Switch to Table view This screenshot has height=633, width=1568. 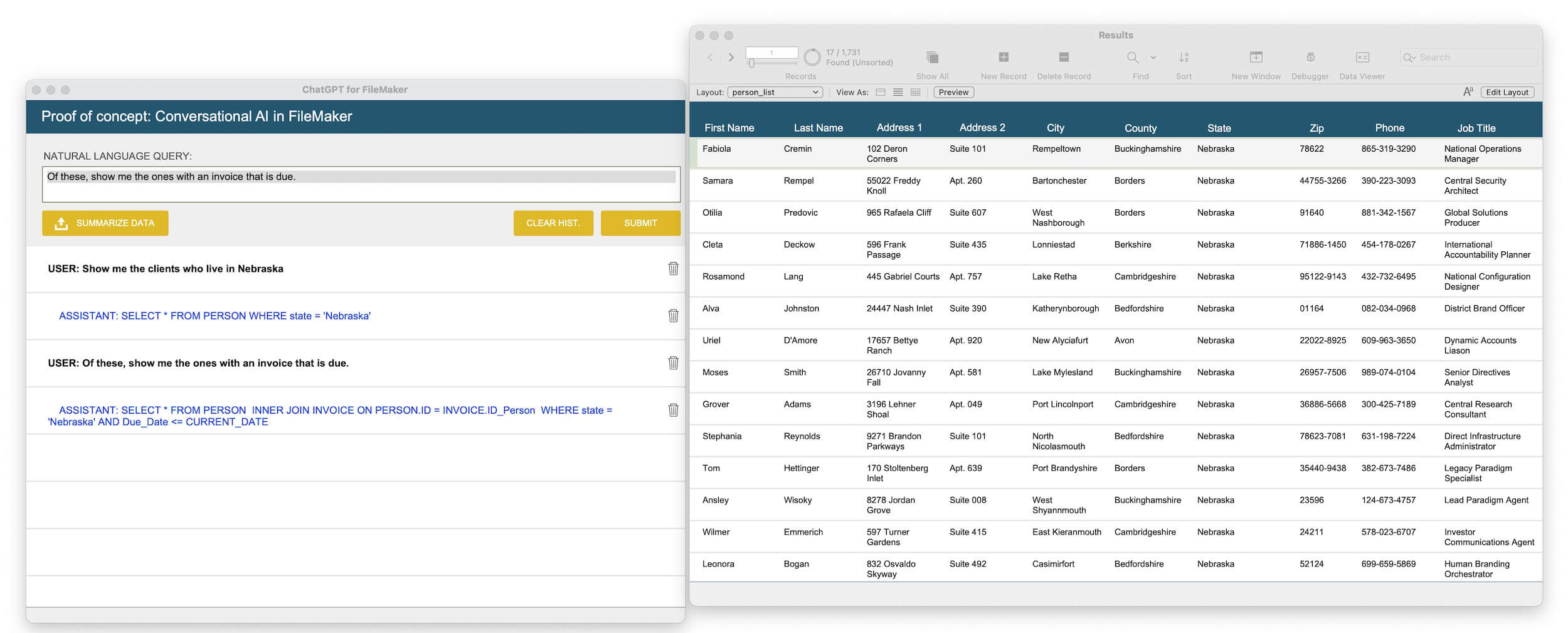click(916, 92)
